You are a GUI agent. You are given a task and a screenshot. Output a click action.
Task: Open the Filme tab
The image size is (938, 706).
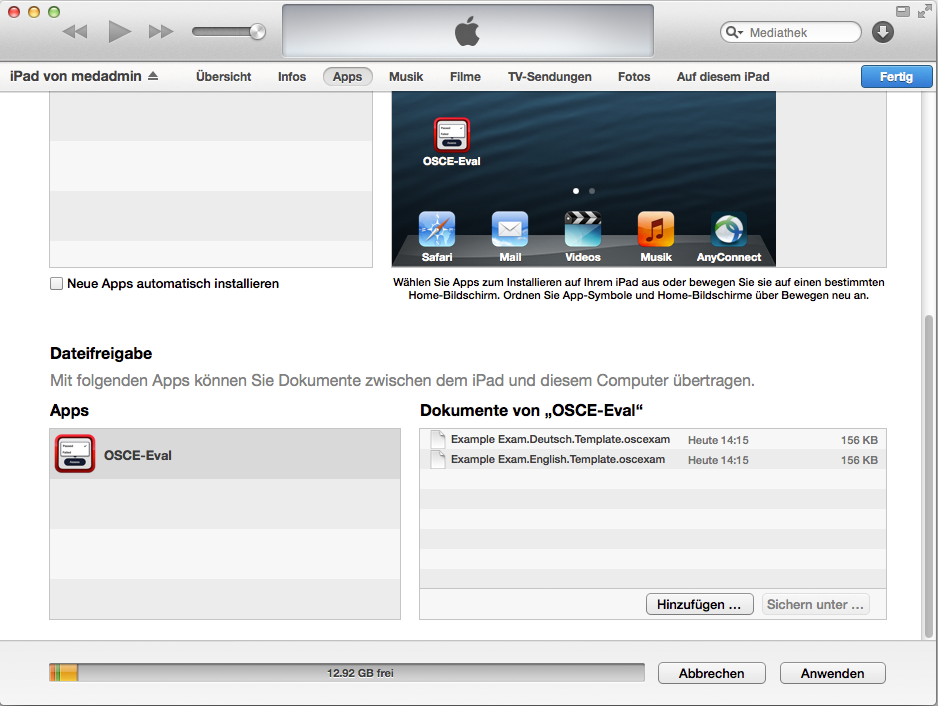coord(465,77)
